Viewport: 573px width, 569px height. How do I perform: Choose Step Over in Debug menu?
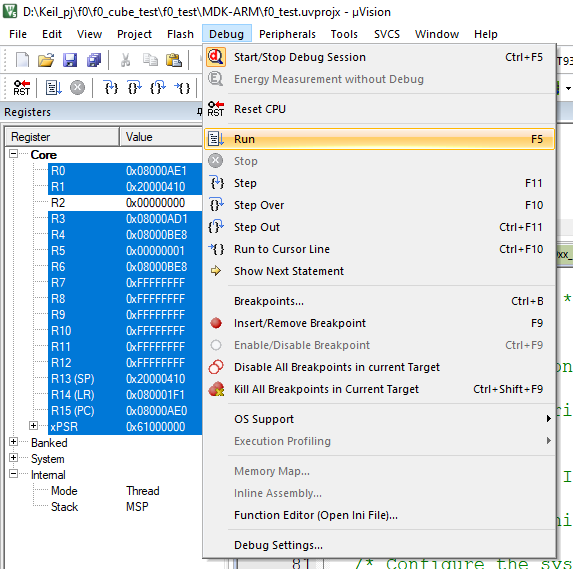379,205
